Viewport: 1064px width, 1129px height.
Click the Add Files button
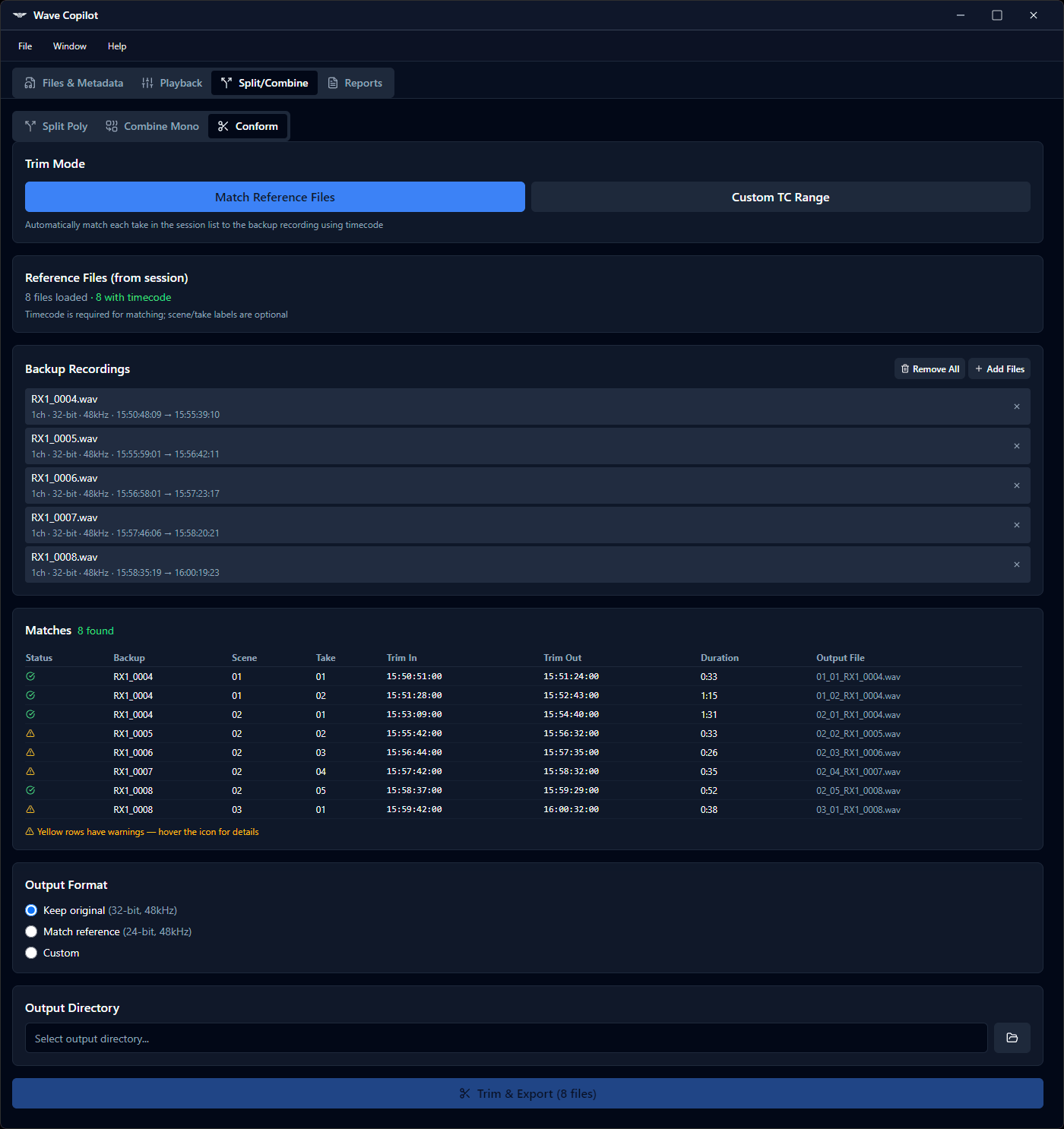click(999, 368)
